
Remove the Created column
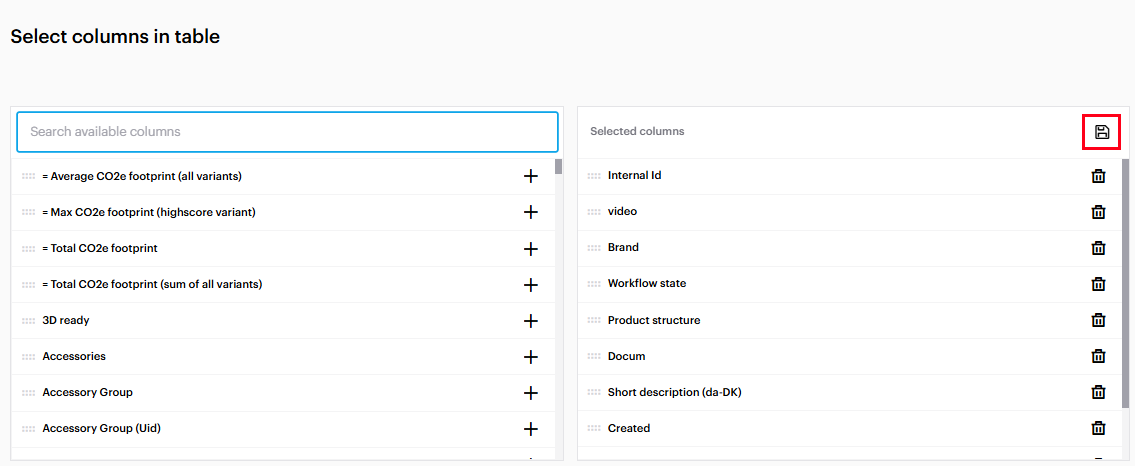(x=1098, y=428)
